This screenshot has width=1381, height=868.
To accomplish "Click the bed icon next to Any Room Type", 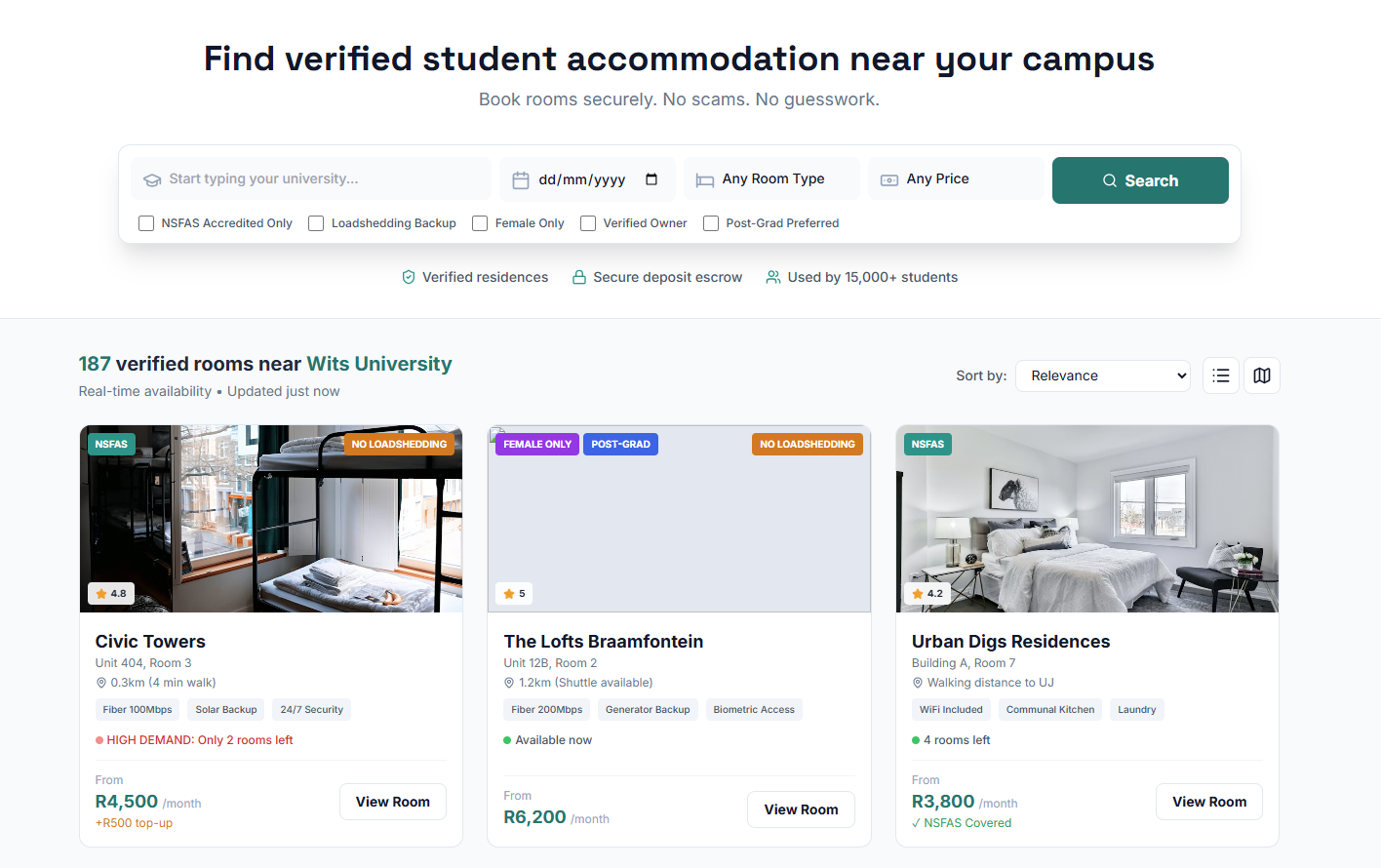I will click(705, 178).
